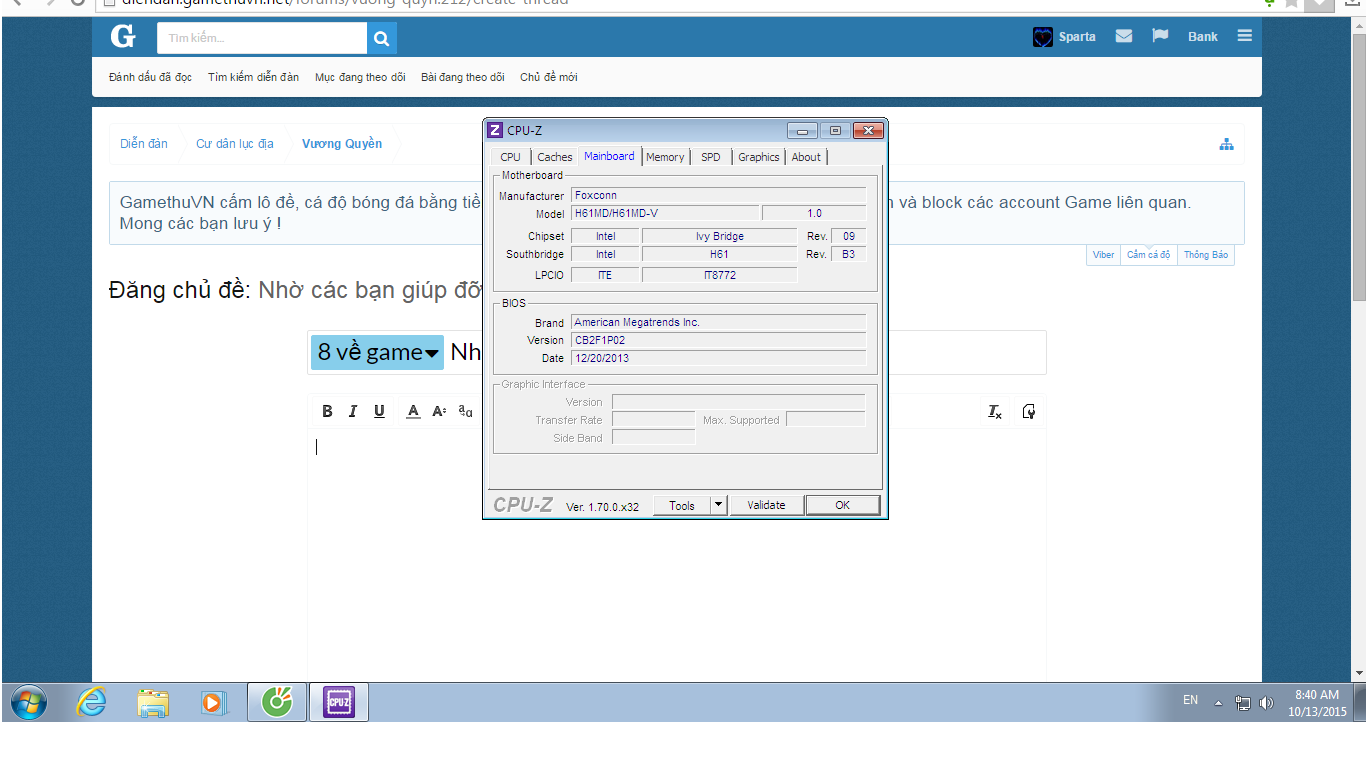Open Windows Media Player taskbar icon
This screenshot has height=768, width=1366.
pyautogui.click(x=214, y=703)
